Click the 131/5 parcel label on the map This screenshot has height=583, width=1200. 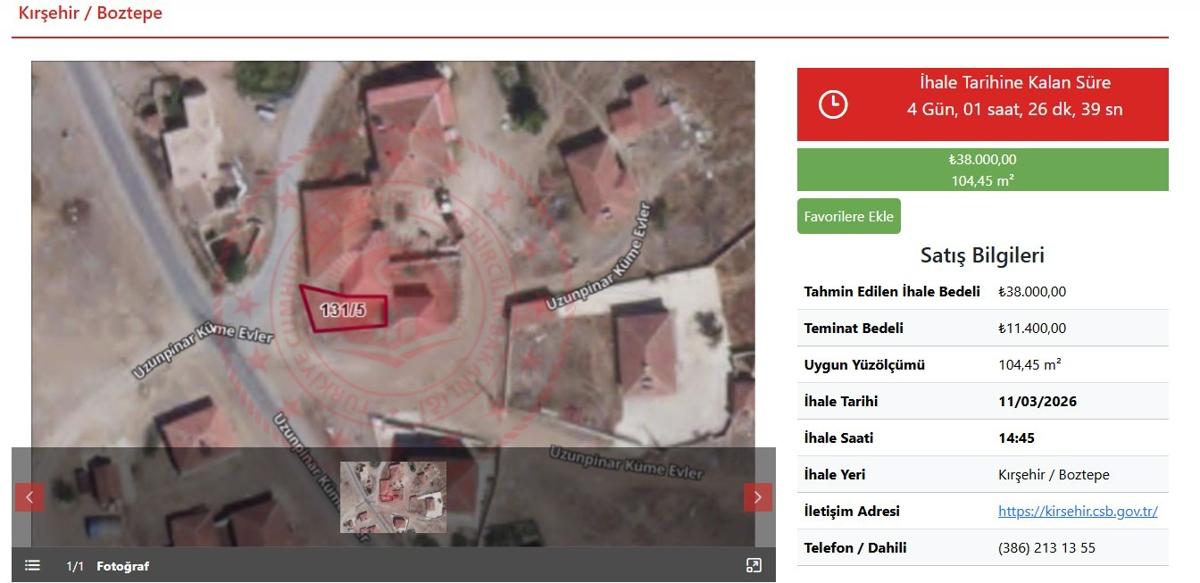343,311
